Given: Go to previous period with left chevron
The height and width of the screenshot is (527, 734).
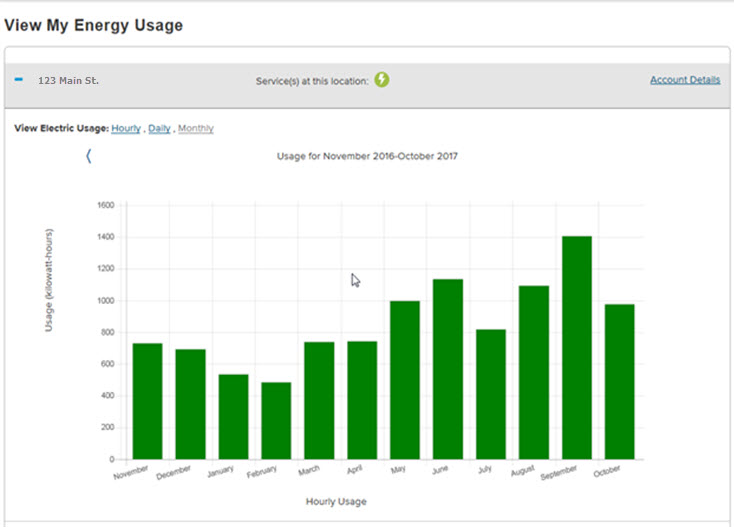Looking at the screenshot, I should click(88, 156).
